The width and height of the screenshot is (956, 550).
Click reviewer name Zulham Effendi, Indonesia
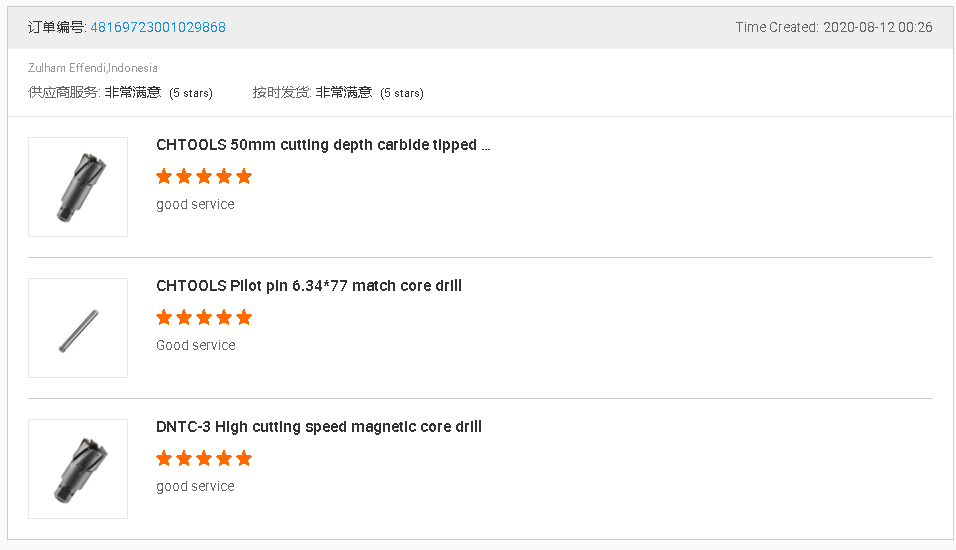coord(93,68)
